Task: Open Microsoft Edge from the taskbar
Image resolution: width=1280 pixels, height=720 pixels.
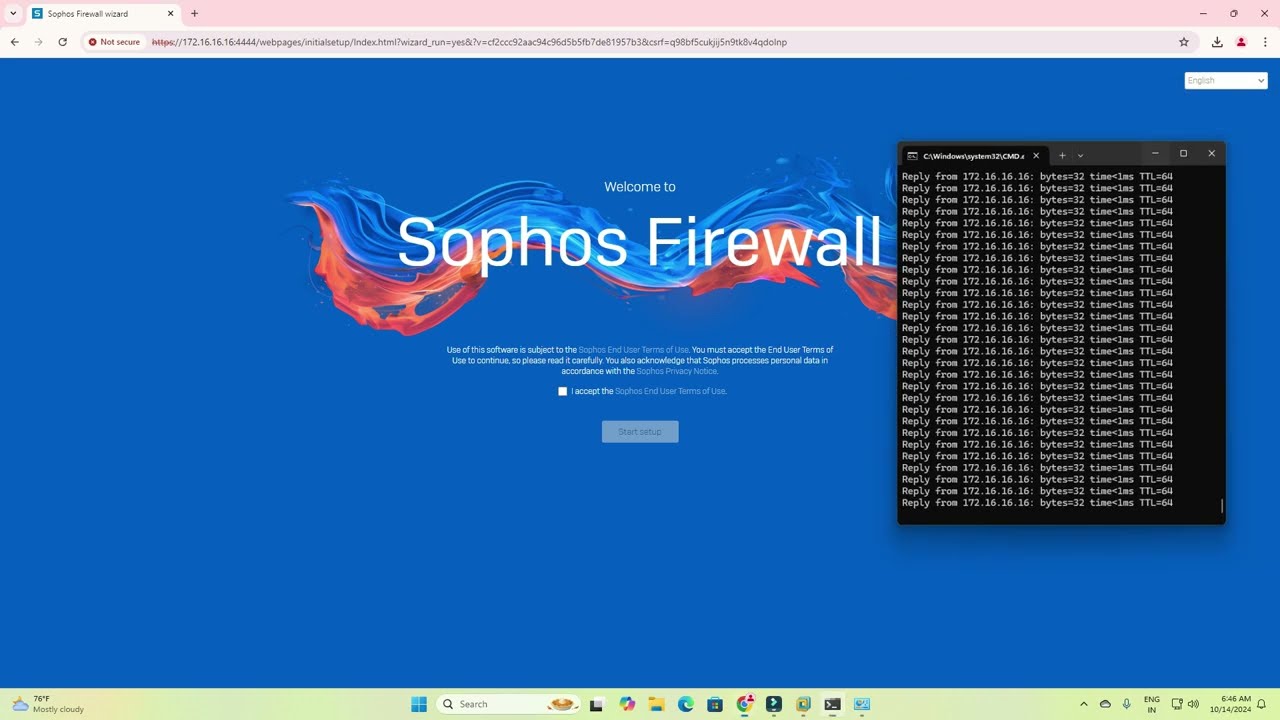Action: coord(686,704)
